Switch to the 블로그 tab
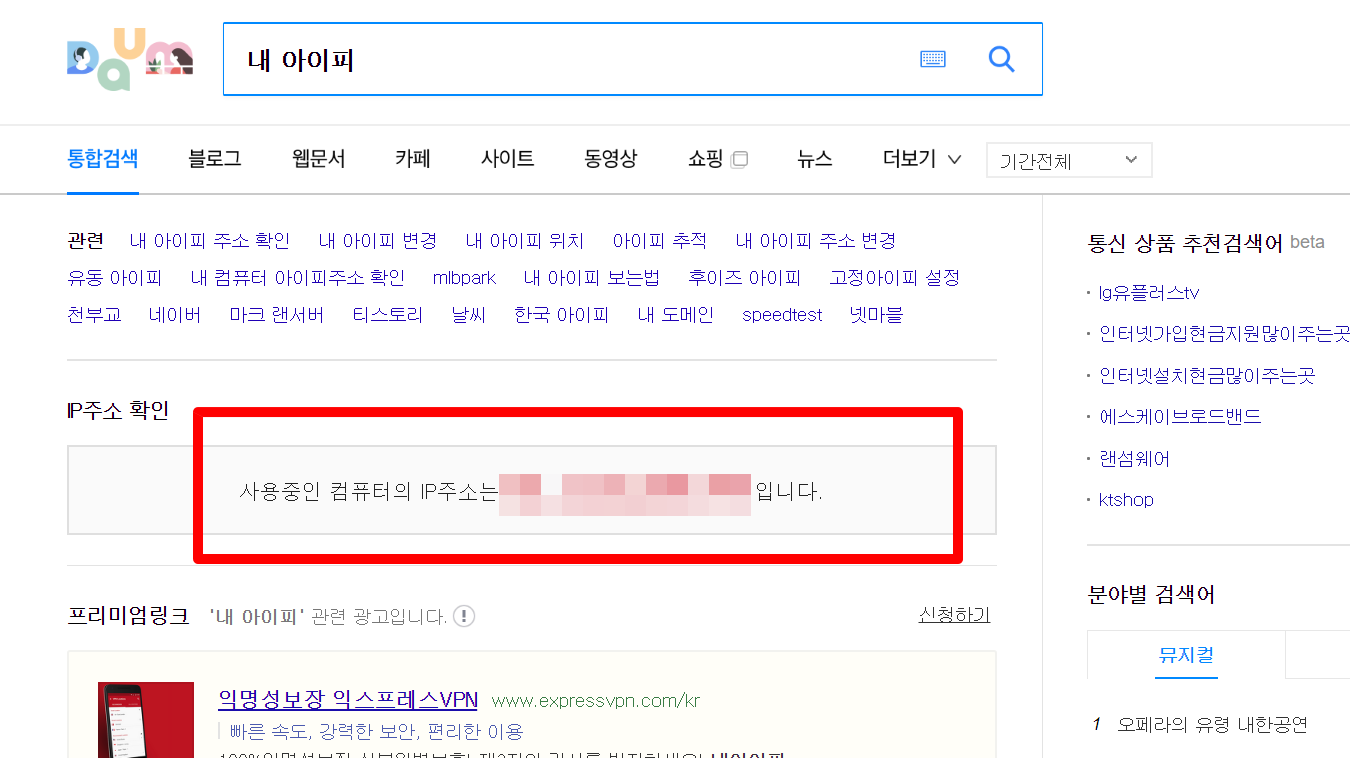This screenshot has height=758, width=1350. pyautogui.click(x=214, y=158)
